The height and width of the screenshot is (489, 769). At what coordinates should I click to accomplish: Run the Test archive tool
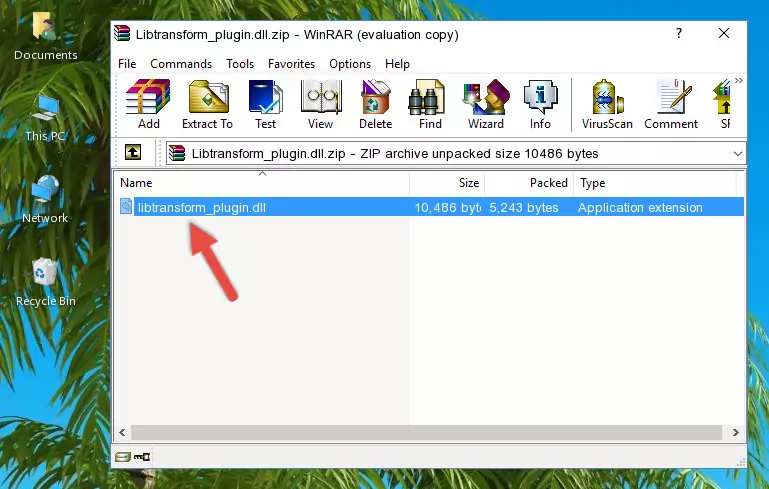click(x=265, y=104)
